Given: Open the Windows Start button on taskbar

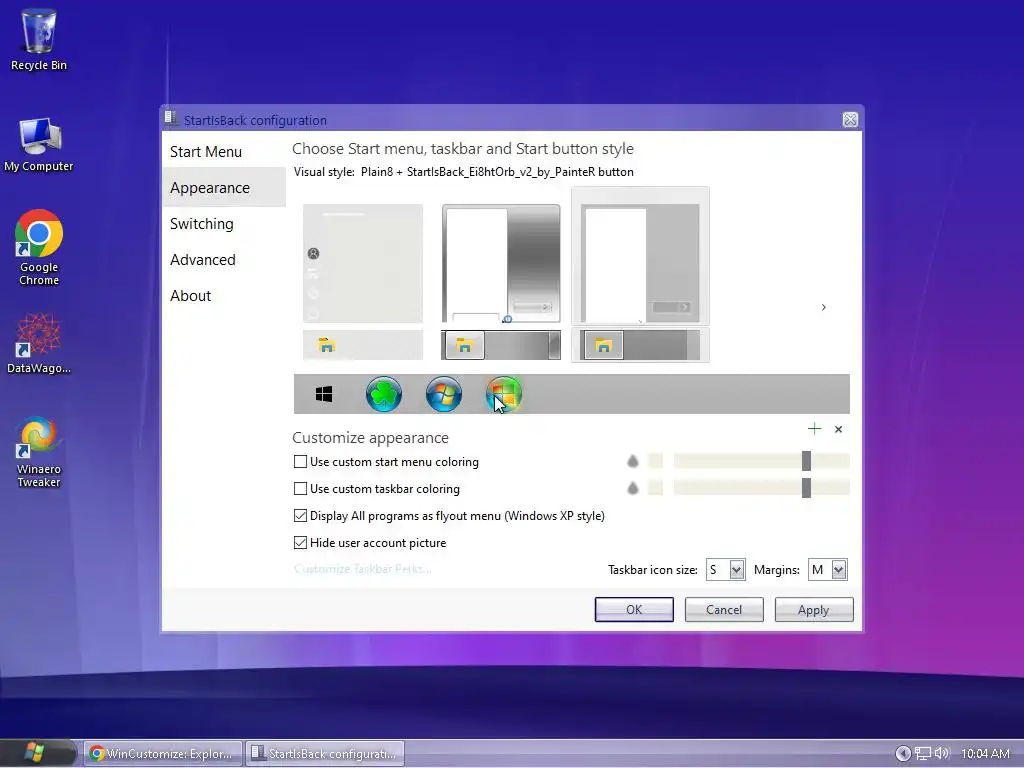Looking at the screenshot, I should [35, 753].
